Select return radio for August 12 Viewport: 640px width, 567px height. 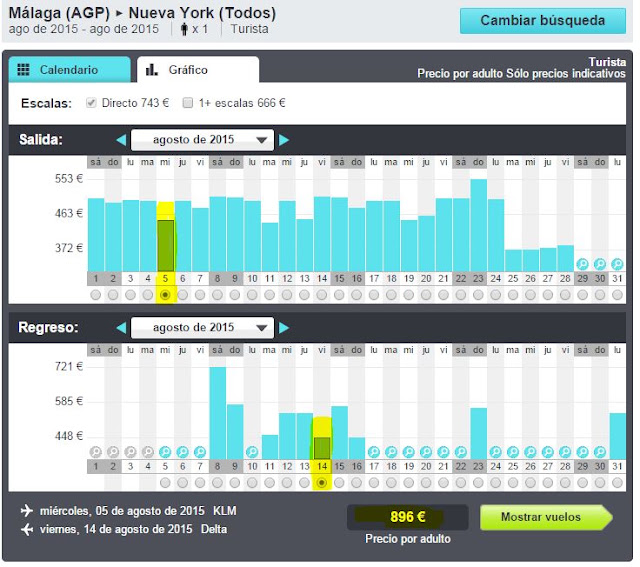287,483
